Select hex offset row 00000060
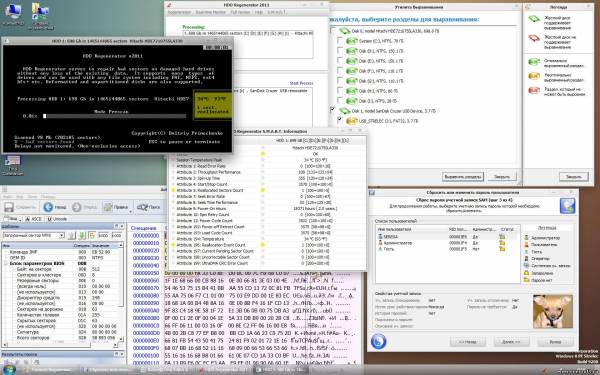Image resolution: width=600 pixels, height=375 pixels. (146, 280)
